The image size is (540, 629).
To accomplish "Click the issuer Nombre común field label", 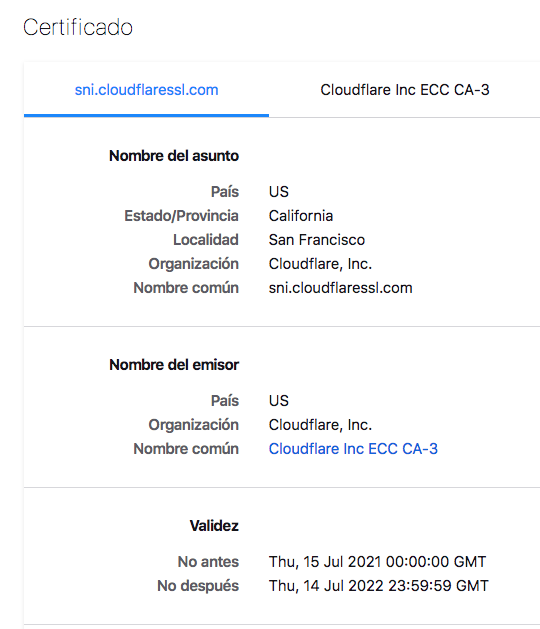I will [x=186, y=449].
